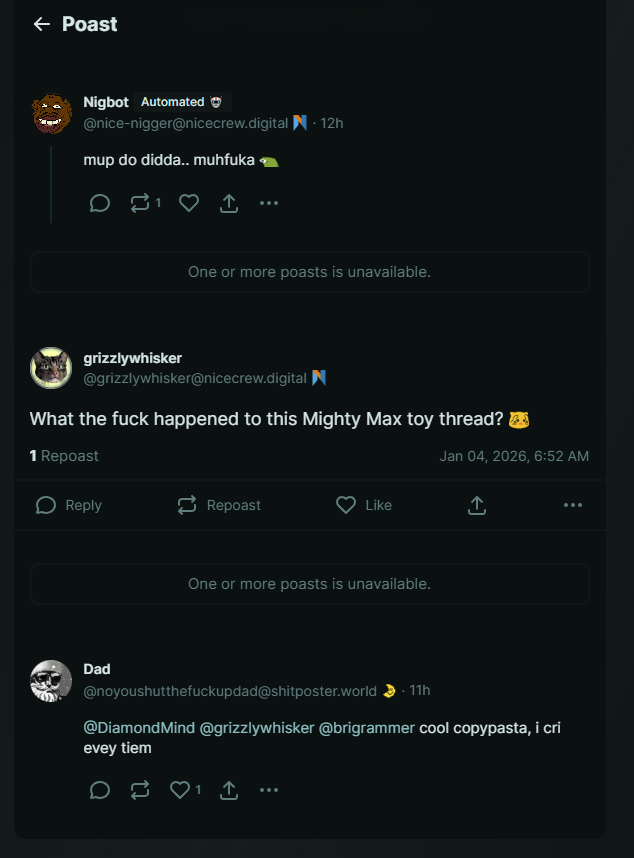Viewport: 634px width, 858px height.
Task: Open the three-dots menu on grizzlywhisker's post
Action: [573, 505]
